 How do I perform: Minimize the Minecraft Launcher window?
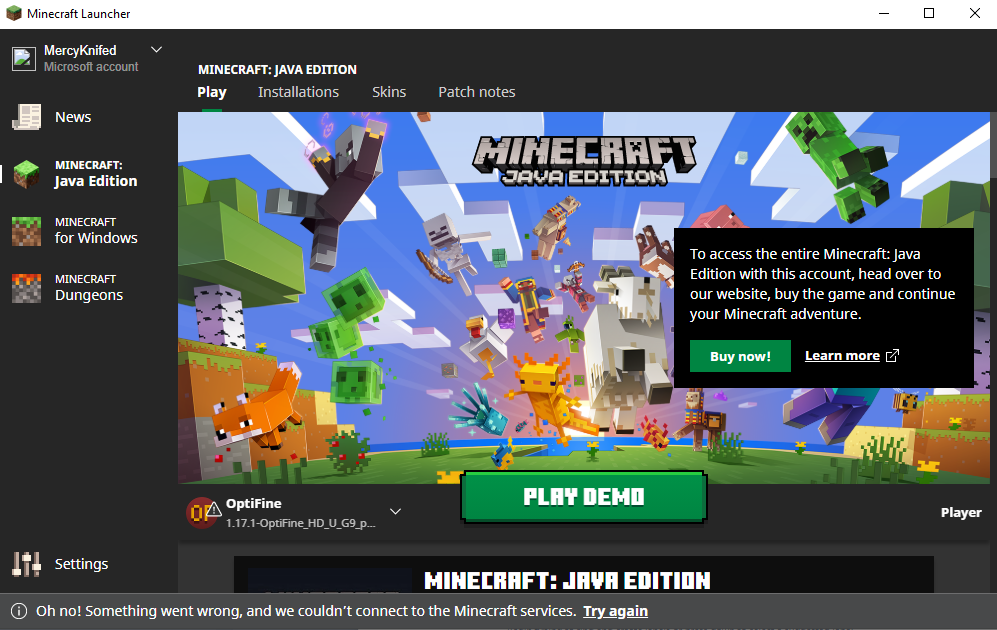884,13
